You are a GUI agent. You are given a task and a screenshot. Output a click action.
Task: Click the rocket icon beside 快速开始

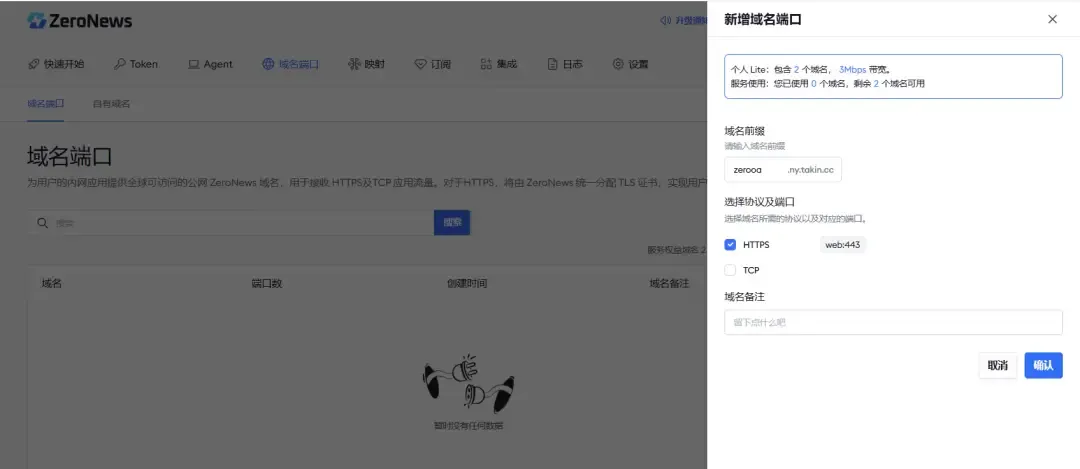(x=33, y=64)
